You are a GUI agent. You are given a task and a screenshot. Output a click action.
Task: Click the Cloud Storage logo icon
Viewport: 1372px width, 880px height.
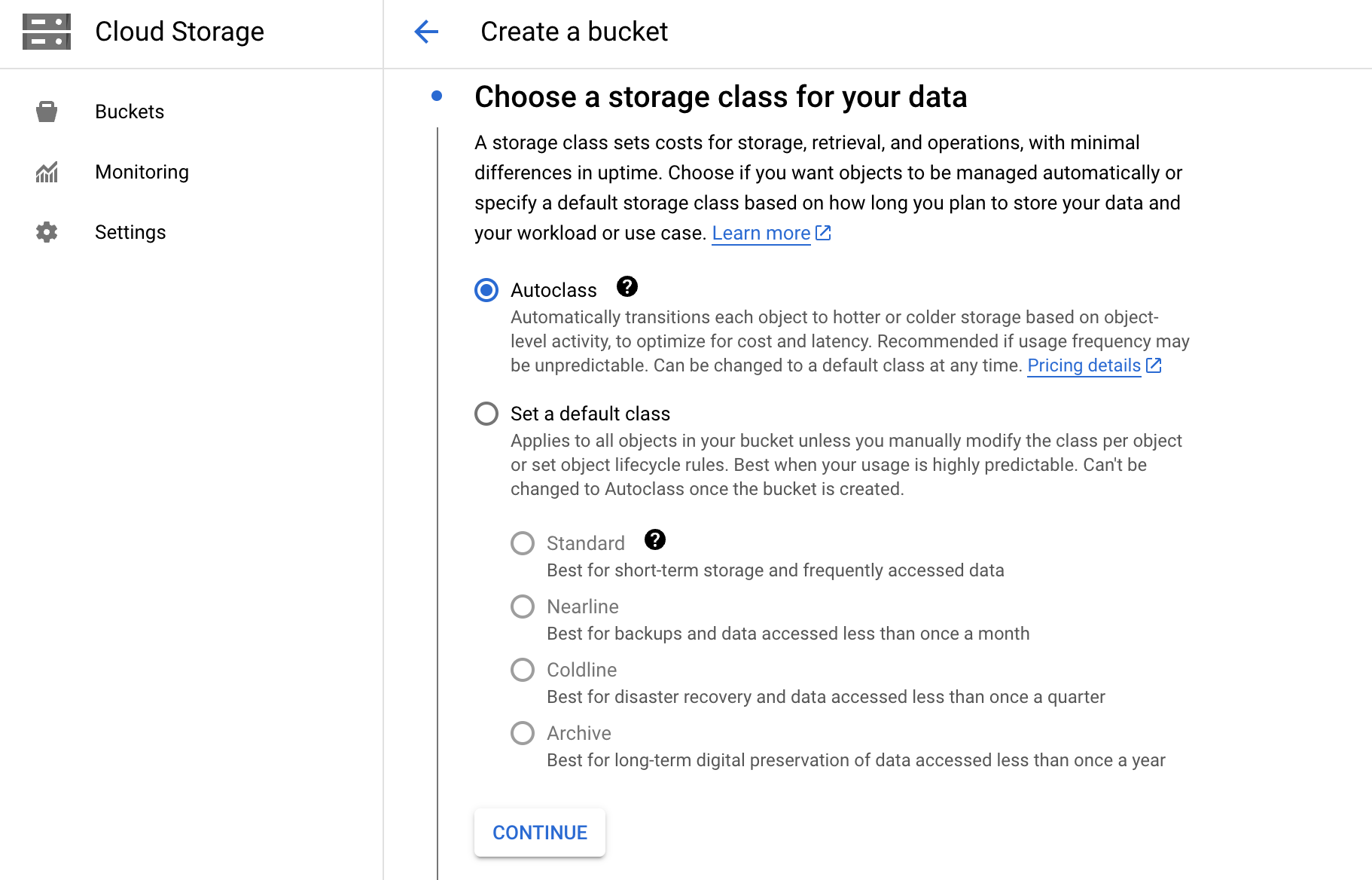(46, 32)
